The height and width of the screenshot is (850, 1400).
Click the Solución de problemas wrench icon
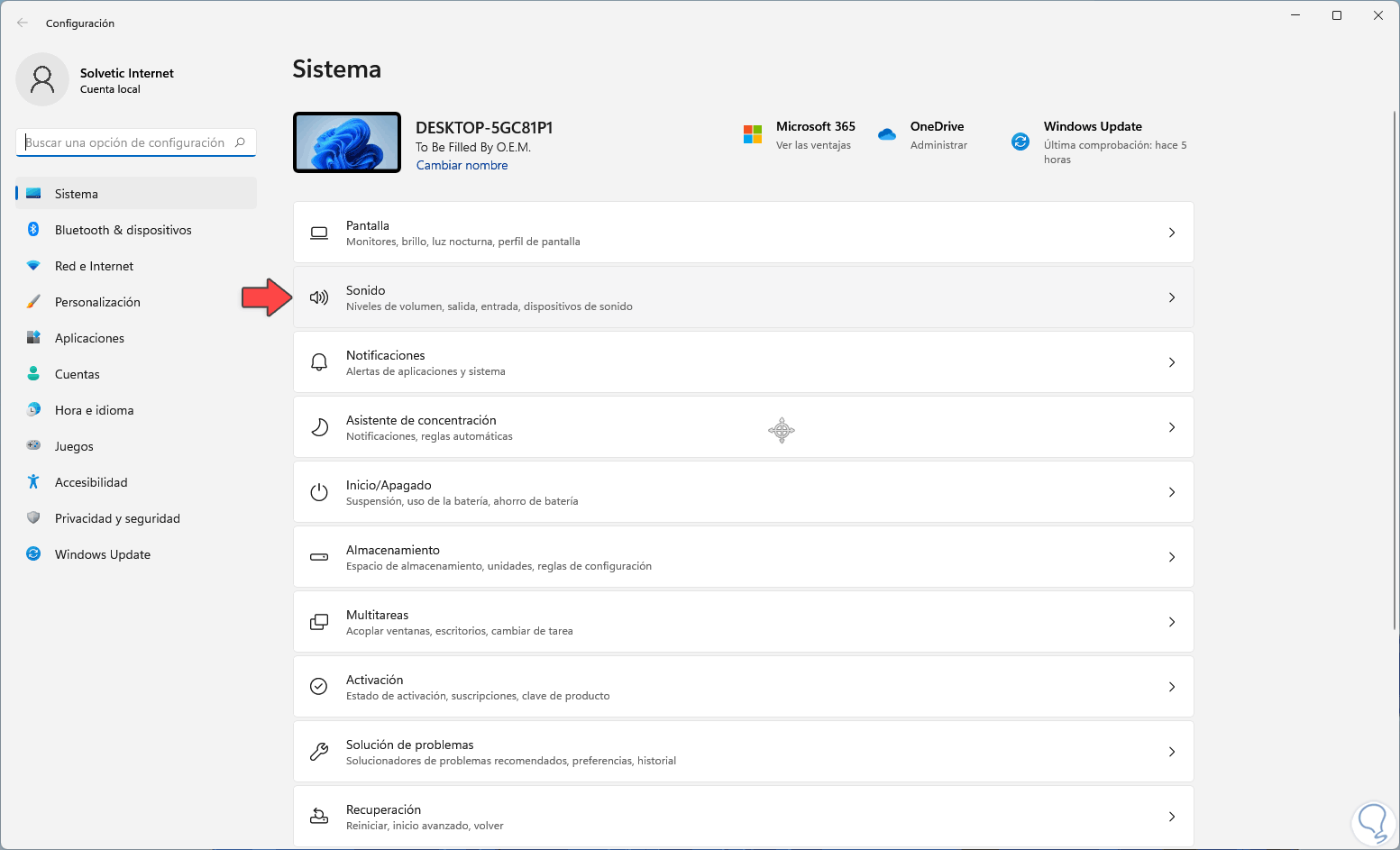coord(319,752)
